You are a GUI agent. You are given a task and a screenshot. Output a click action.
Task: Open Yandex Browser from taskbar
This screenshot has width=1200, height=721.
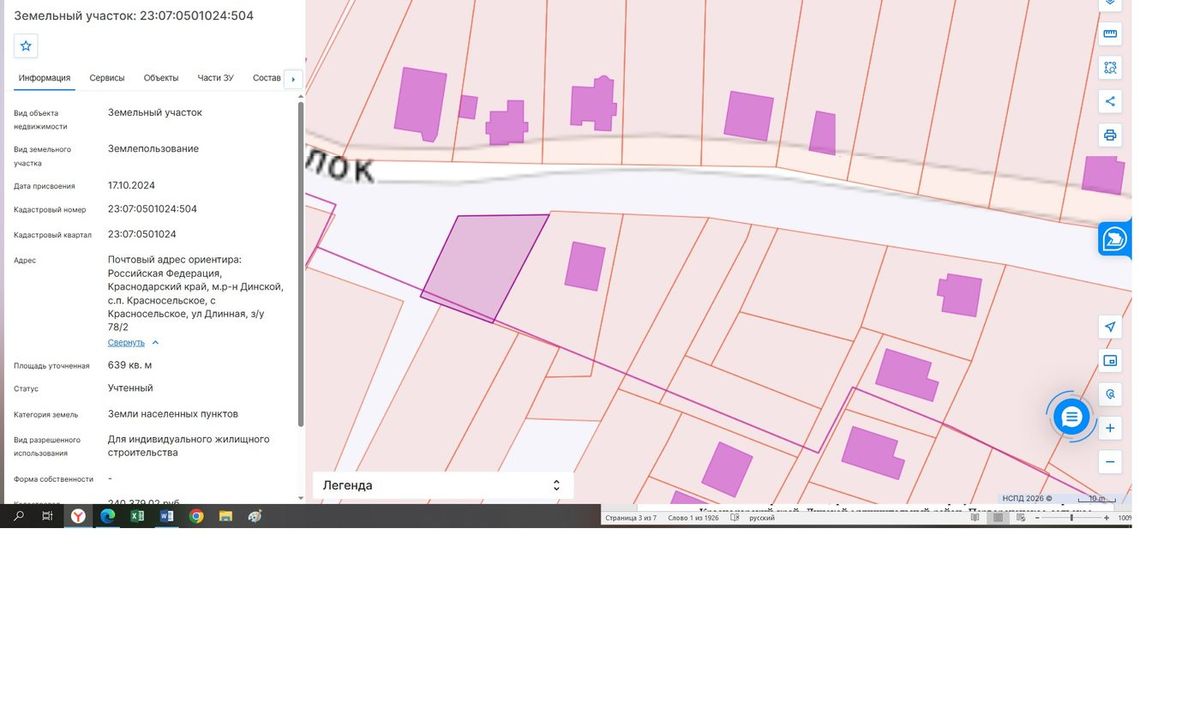tap(78, 516)
